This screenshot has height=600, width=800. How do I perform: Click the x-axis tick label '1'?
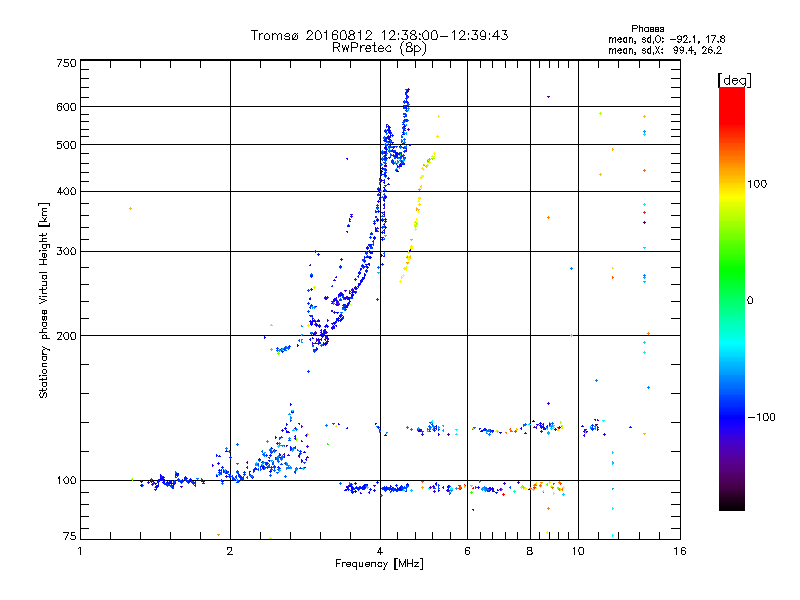[80, 551]
